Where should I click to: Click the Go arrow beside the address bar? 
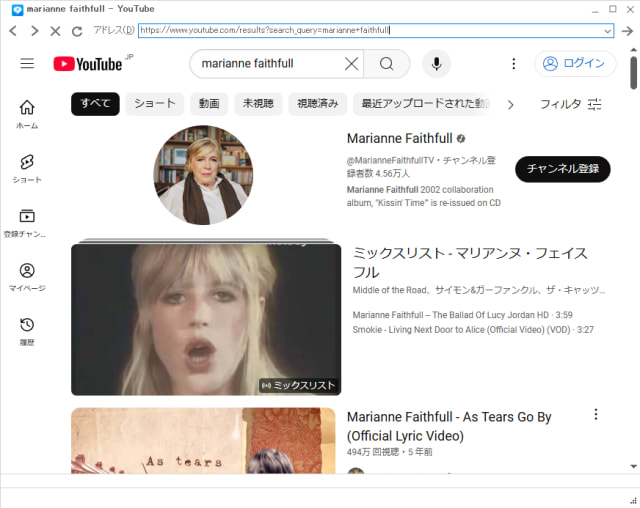pyautogui.click(x=627, y=31)
